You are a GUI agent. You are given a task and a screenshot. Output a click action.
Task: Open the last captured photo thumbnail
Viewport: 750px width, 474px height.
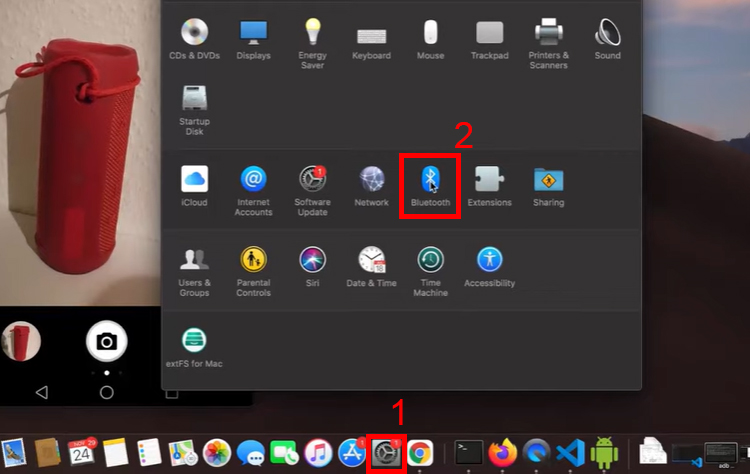pyautogui.click(x=21, y=342)
